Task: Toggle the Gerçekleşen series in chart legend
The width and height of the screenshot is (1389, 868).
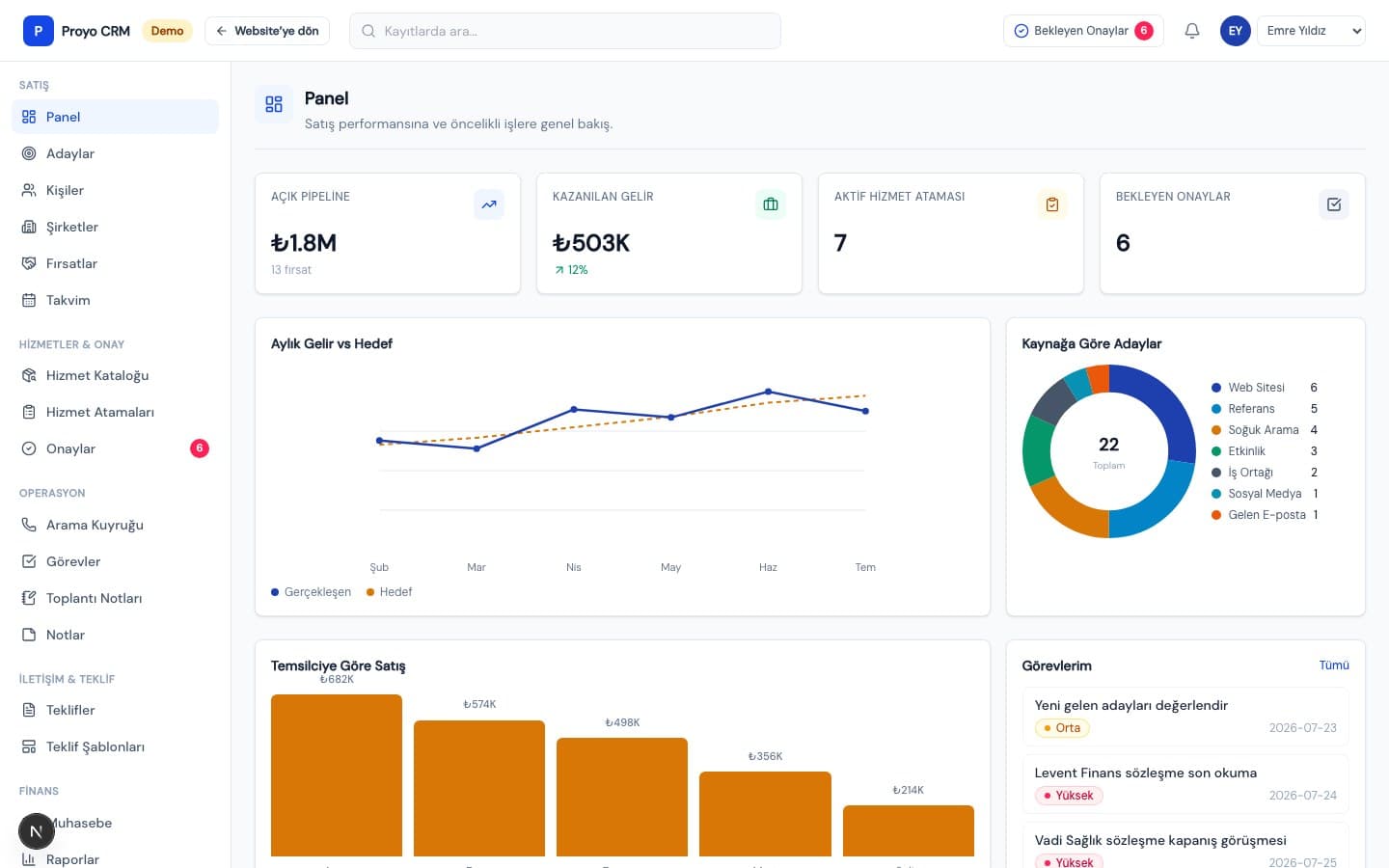Action: tap(312, 592)
